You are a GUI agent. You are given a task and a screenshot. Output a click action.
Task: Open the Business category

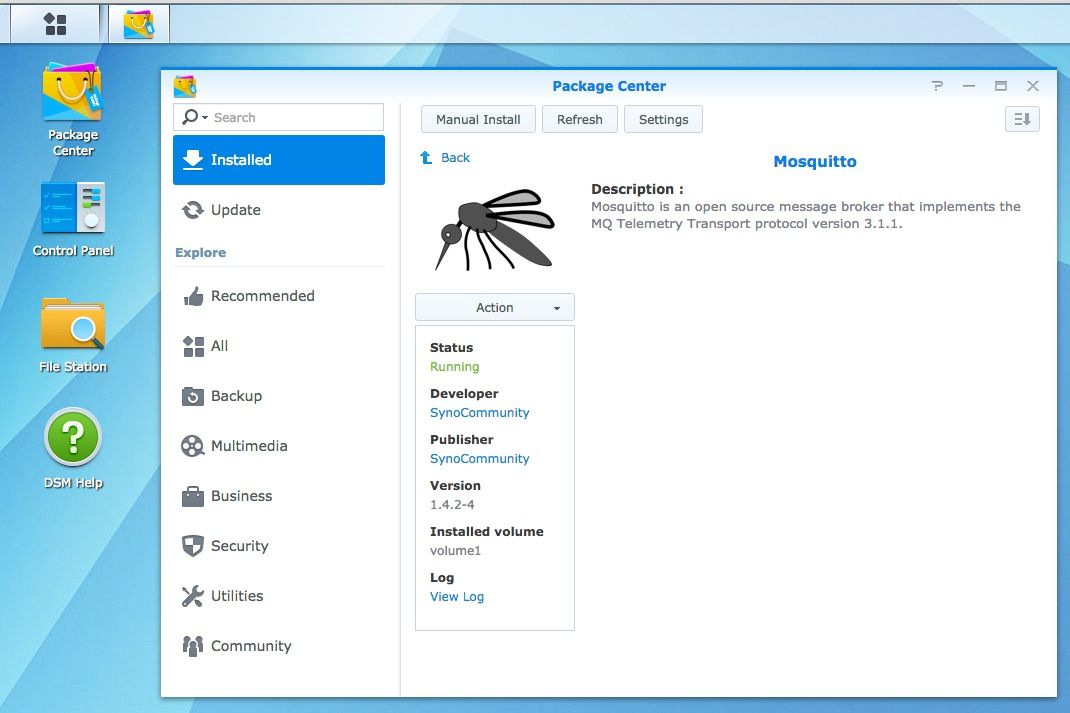tap(278, 496)
